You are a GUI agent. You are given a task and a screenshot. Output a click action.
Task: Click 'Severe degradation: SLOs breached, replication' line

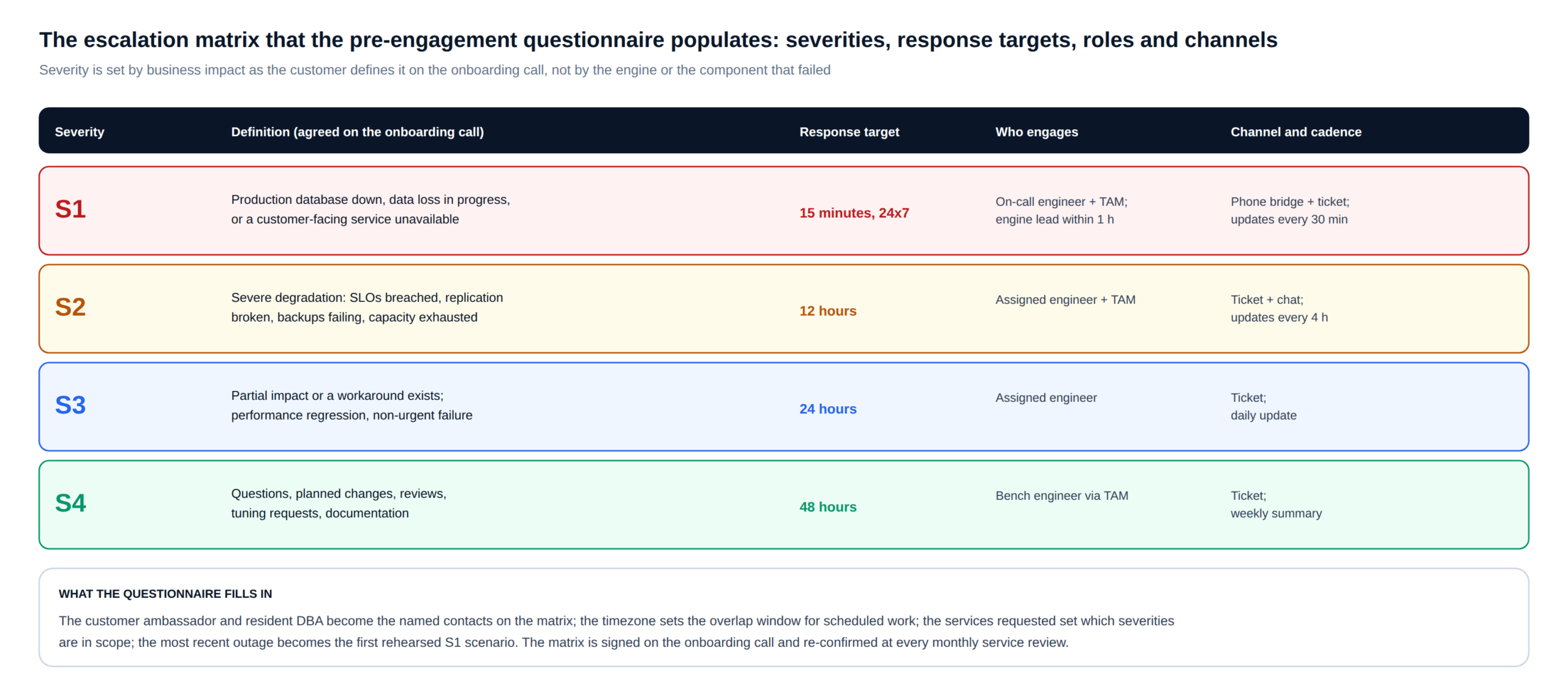[x=367, y=298]
